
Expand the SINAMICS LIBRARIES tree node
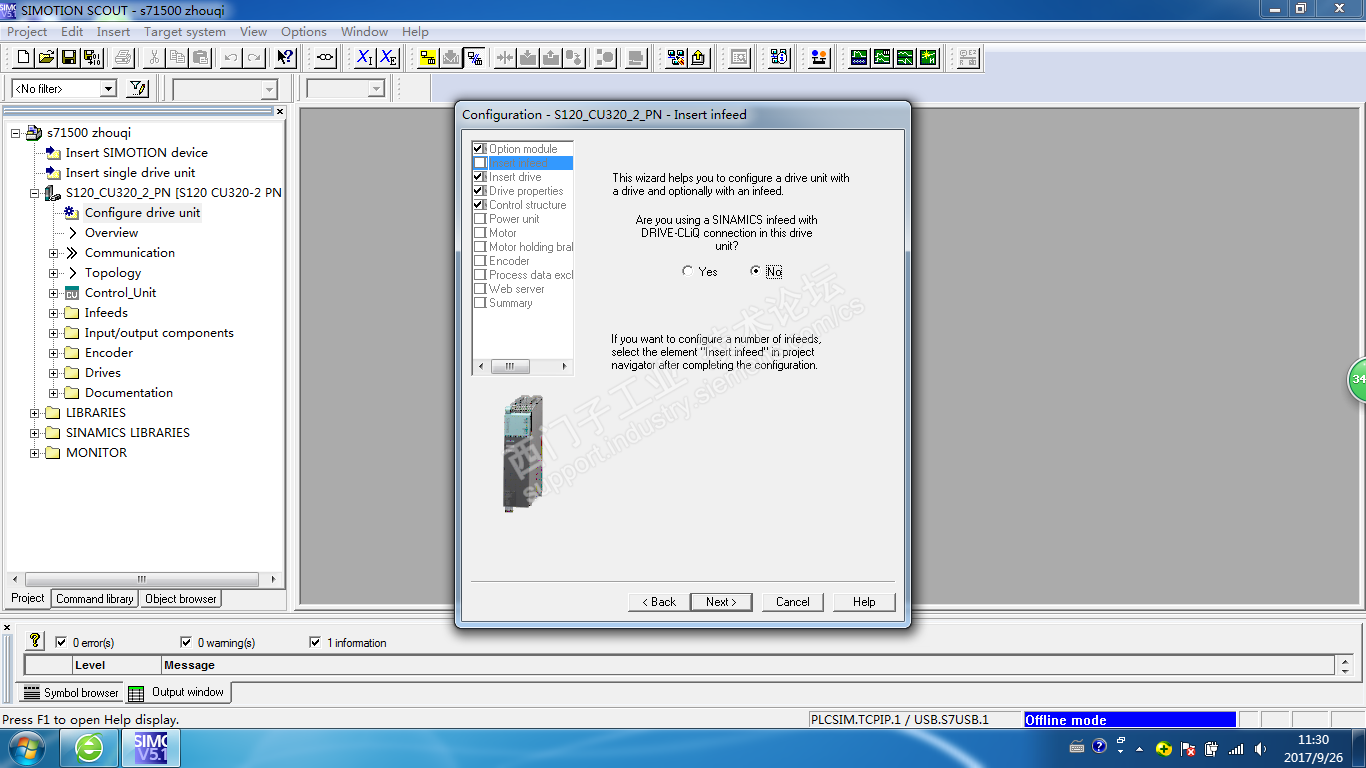click(35, 433)
